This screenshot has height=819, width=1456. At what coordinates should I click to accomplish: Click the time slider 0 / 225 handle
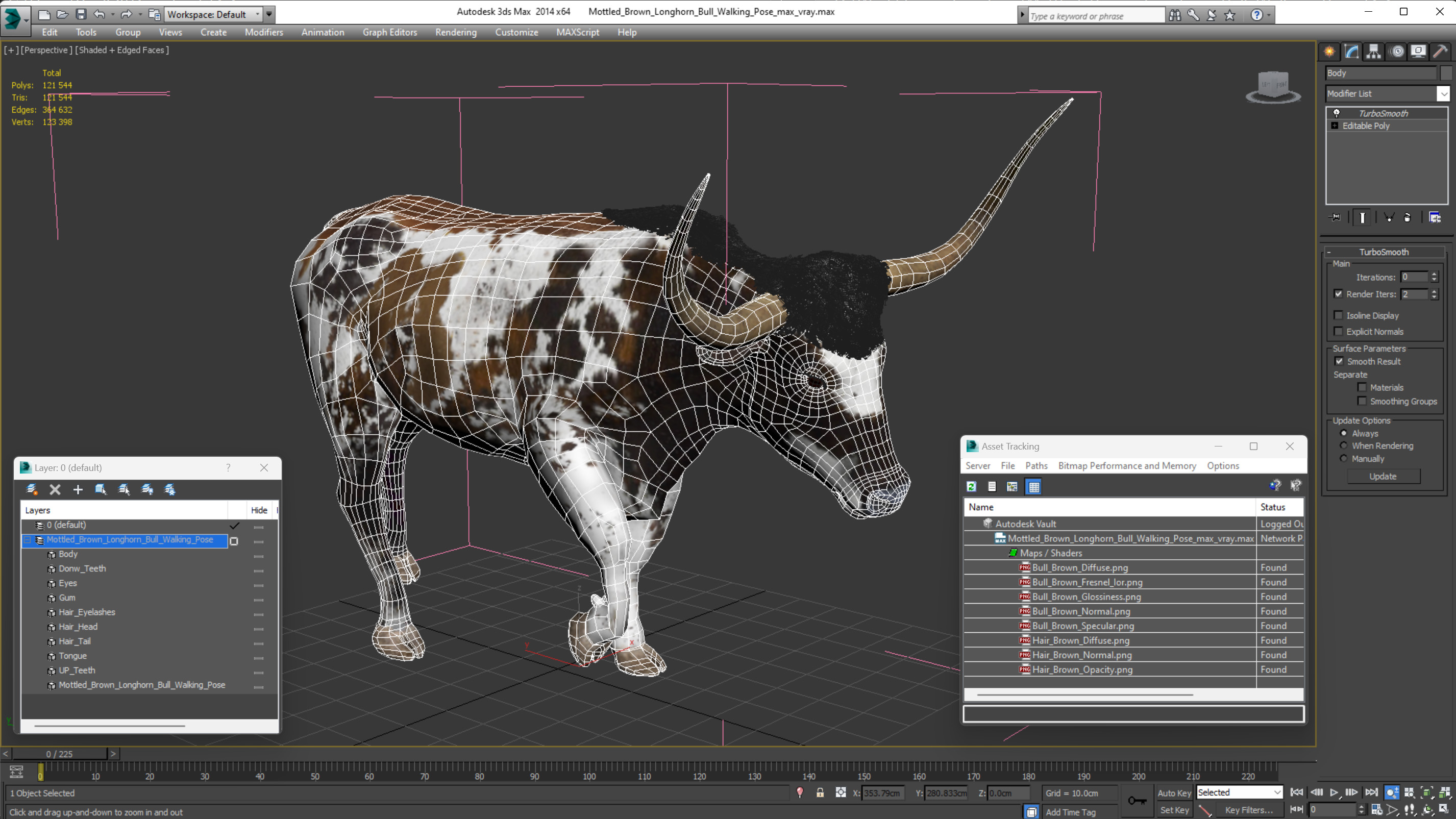click(x=59, y=754)
